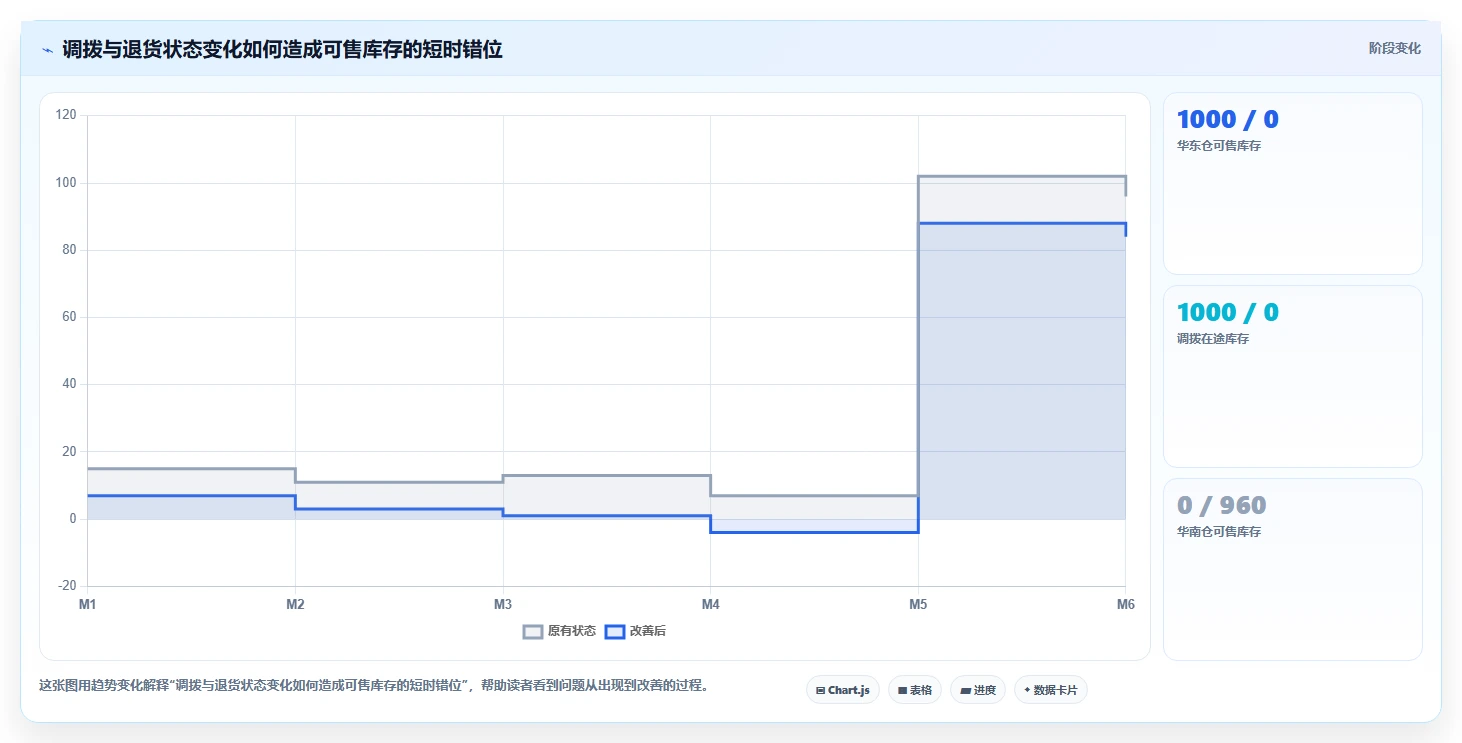The image size is (1462, 743).
Task: Select the 华南仓可售库存 card
Action: point(1292,569)
